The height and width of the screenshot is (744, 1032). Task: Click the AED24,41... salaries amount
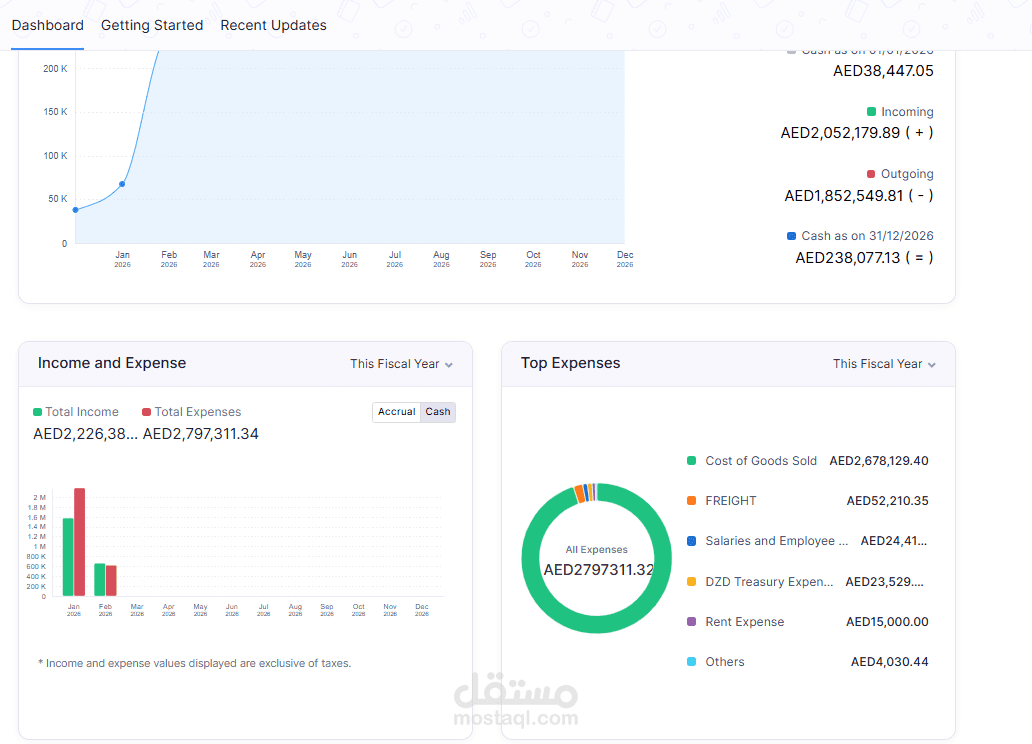click(x=894, y=541)
